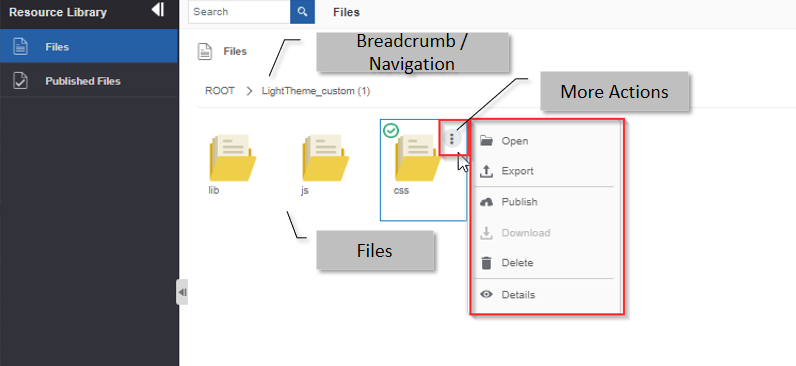
Task: Click the Files document icon in sidebar
Action: click(20, 47)
